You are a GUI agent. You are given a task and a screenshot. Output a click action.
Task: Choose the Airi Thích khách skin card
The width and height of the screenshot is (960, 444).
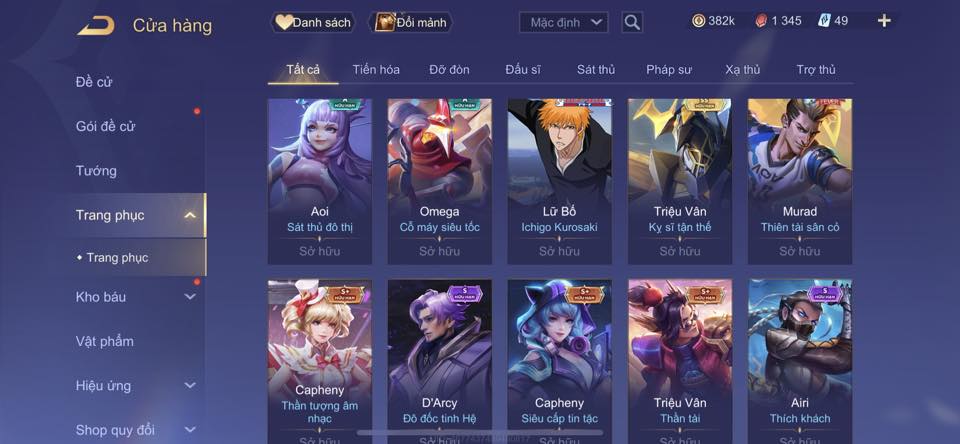coord(800,361)
